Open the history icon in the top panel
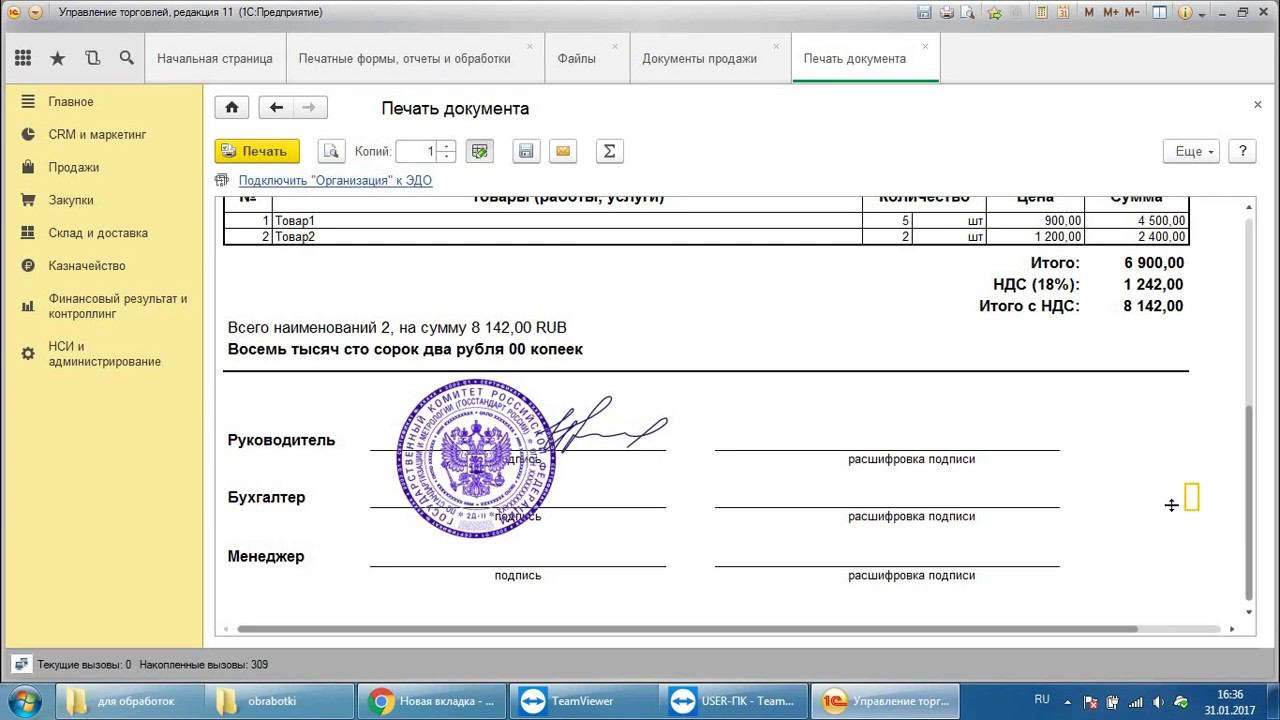 click(92, 58)
